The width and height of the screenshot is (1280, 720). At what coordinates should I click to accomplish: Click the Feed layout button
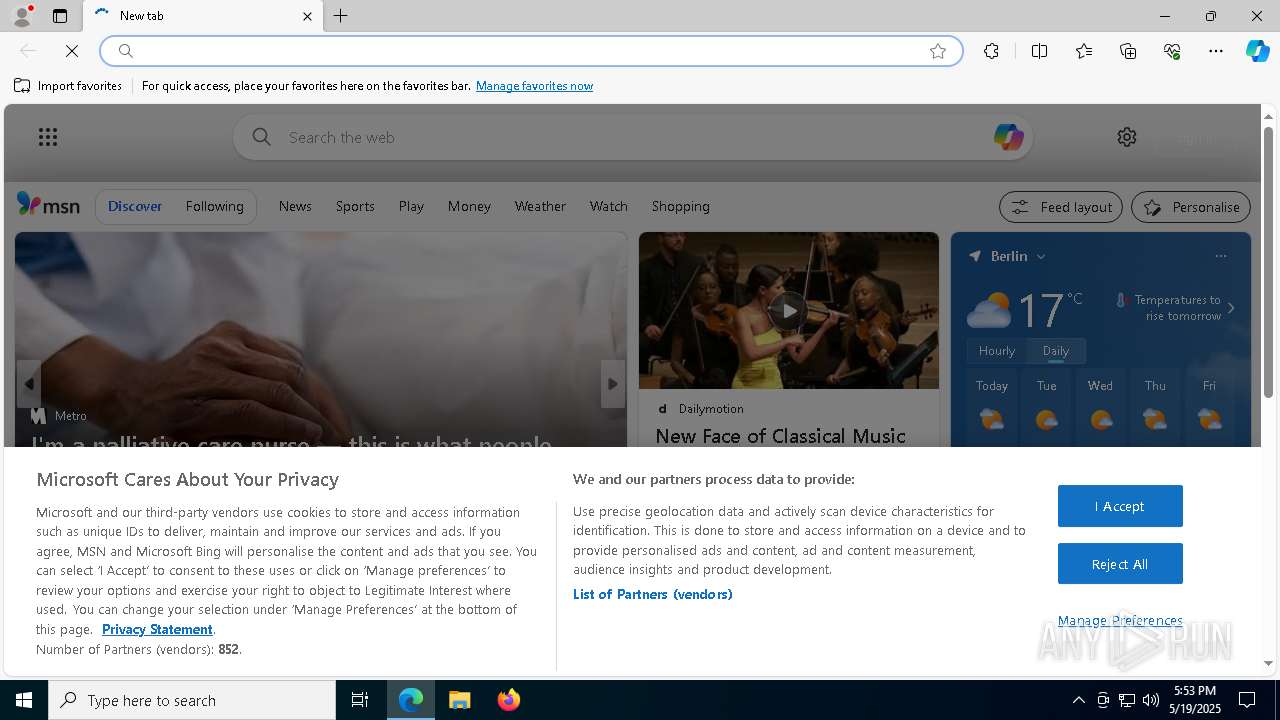1061,207
